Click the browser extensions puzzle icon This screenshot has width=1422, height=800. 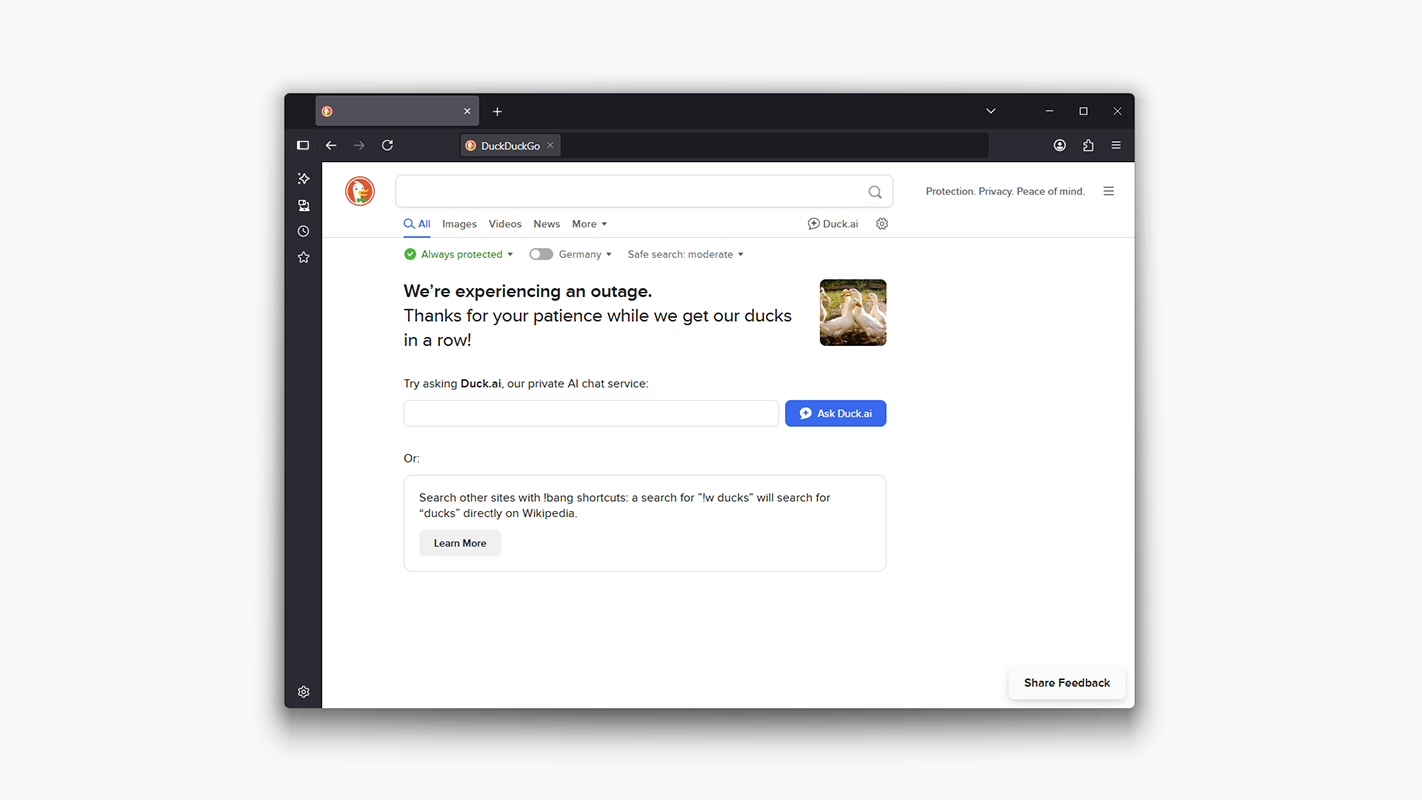pyautogui.click(x=1088, y=146)
